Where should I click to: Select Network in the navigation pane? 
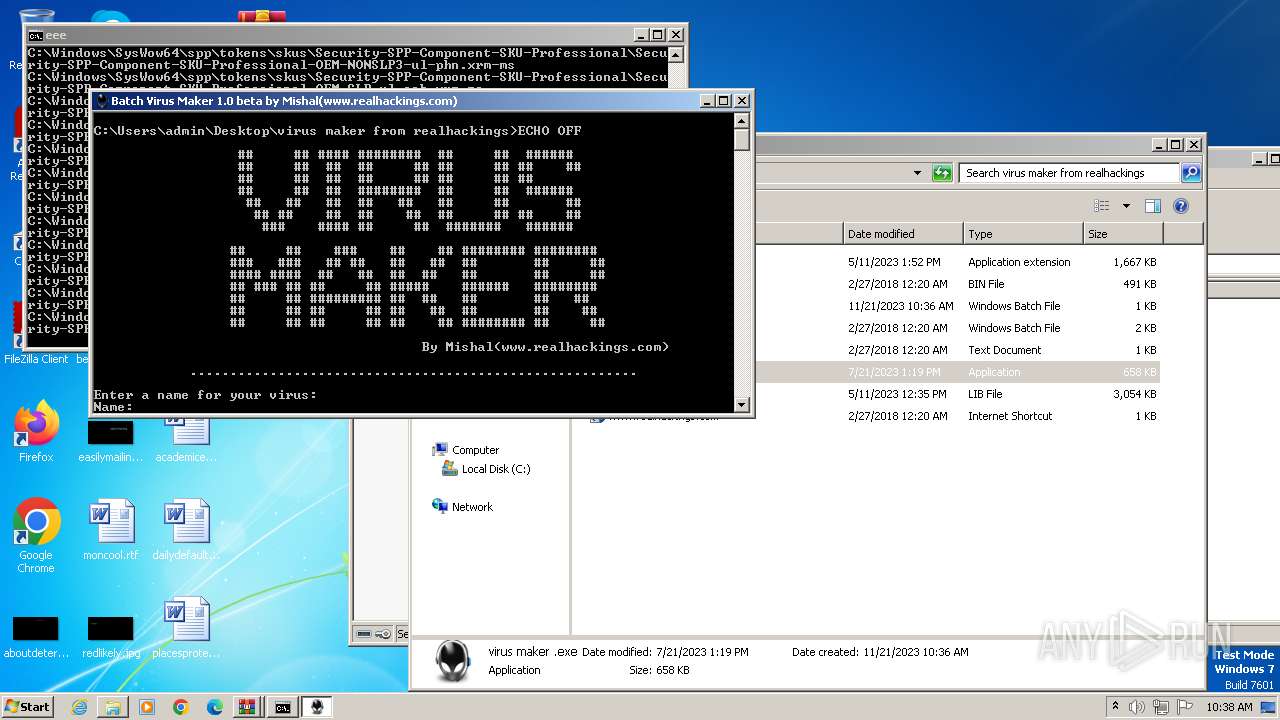(472, 507)
